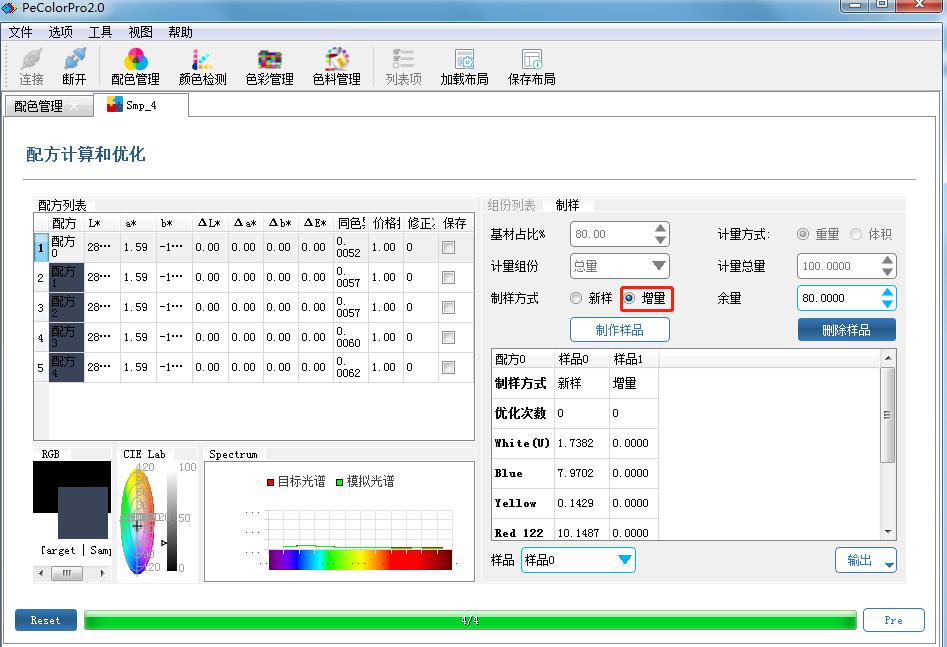Screen dimensions: 947x647
Task: Click the 加载布局 load layout icon
Action: pos(464,66)
